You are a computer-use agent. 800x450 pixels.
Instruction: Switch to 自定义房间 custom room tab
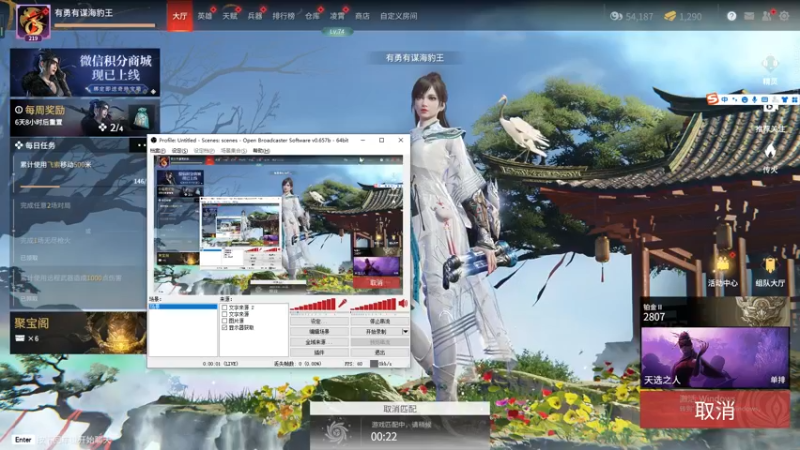click(x=398, y=16)
